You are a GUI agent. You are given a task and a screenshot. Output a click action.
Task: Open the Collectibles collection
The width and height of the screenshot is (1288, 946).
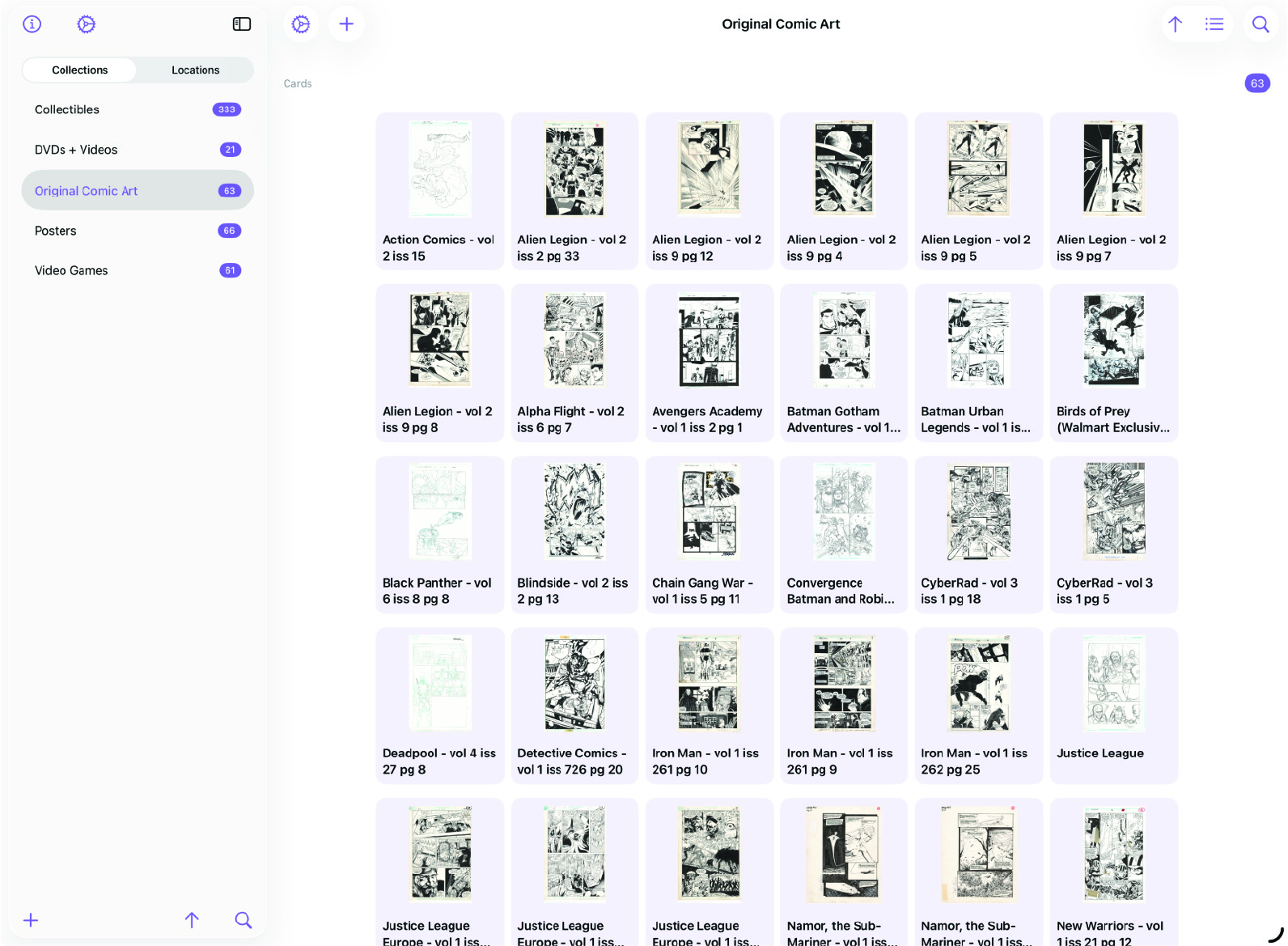[x=138, y=109]
